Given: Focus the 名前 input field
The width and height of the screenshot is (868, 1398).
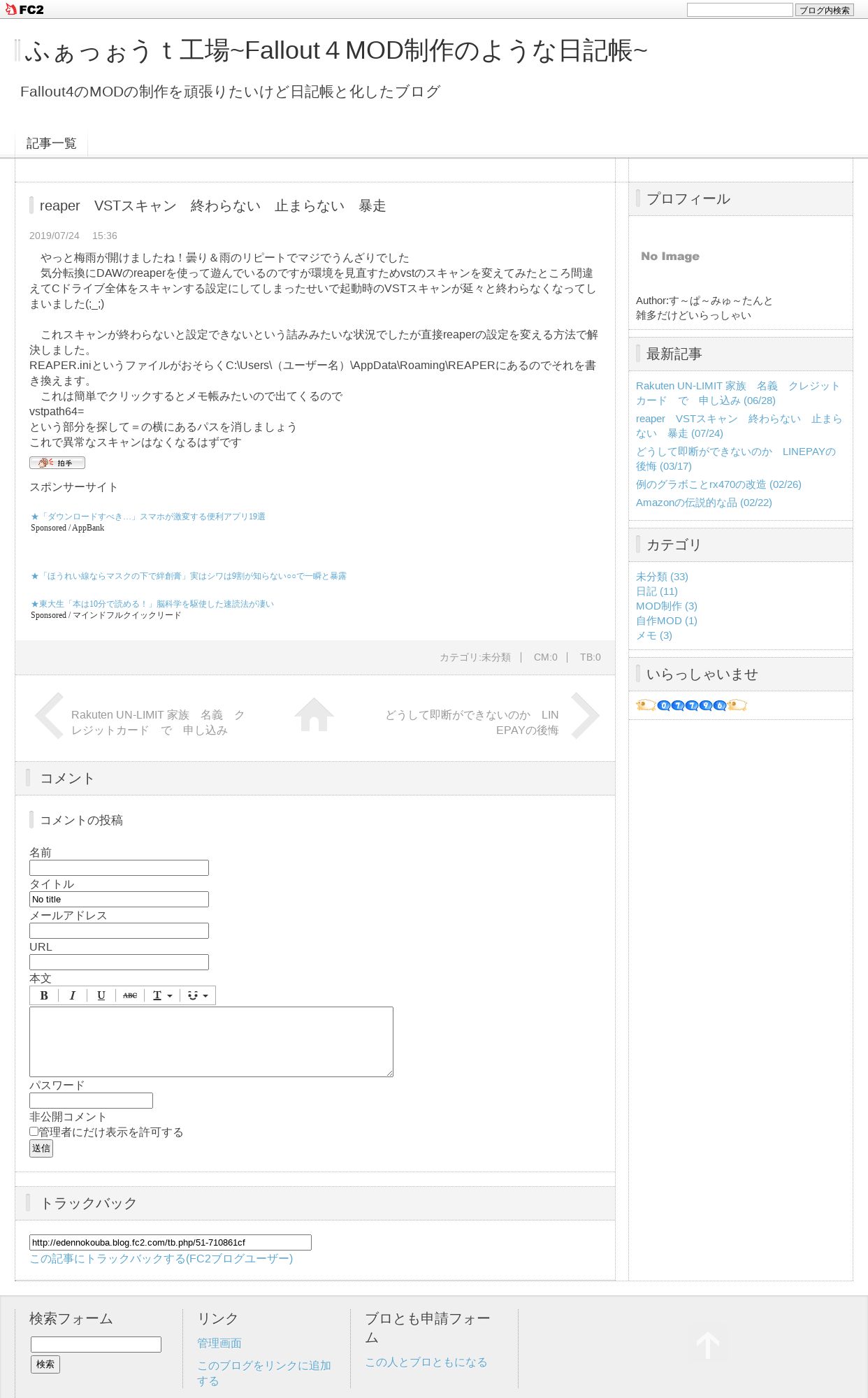Looking at the screenshot, I should click(119, 867).
